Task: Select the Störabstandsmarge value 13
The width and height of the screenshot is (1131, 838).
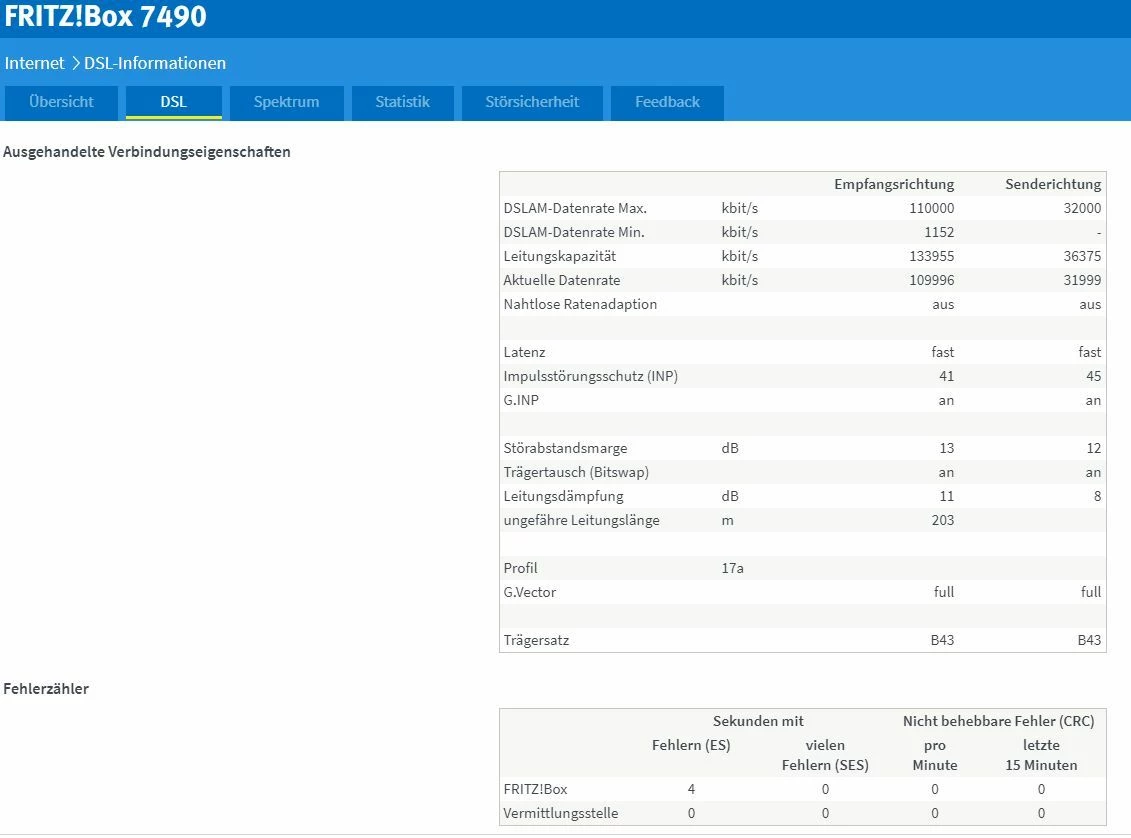Action: tap(946, 448)
